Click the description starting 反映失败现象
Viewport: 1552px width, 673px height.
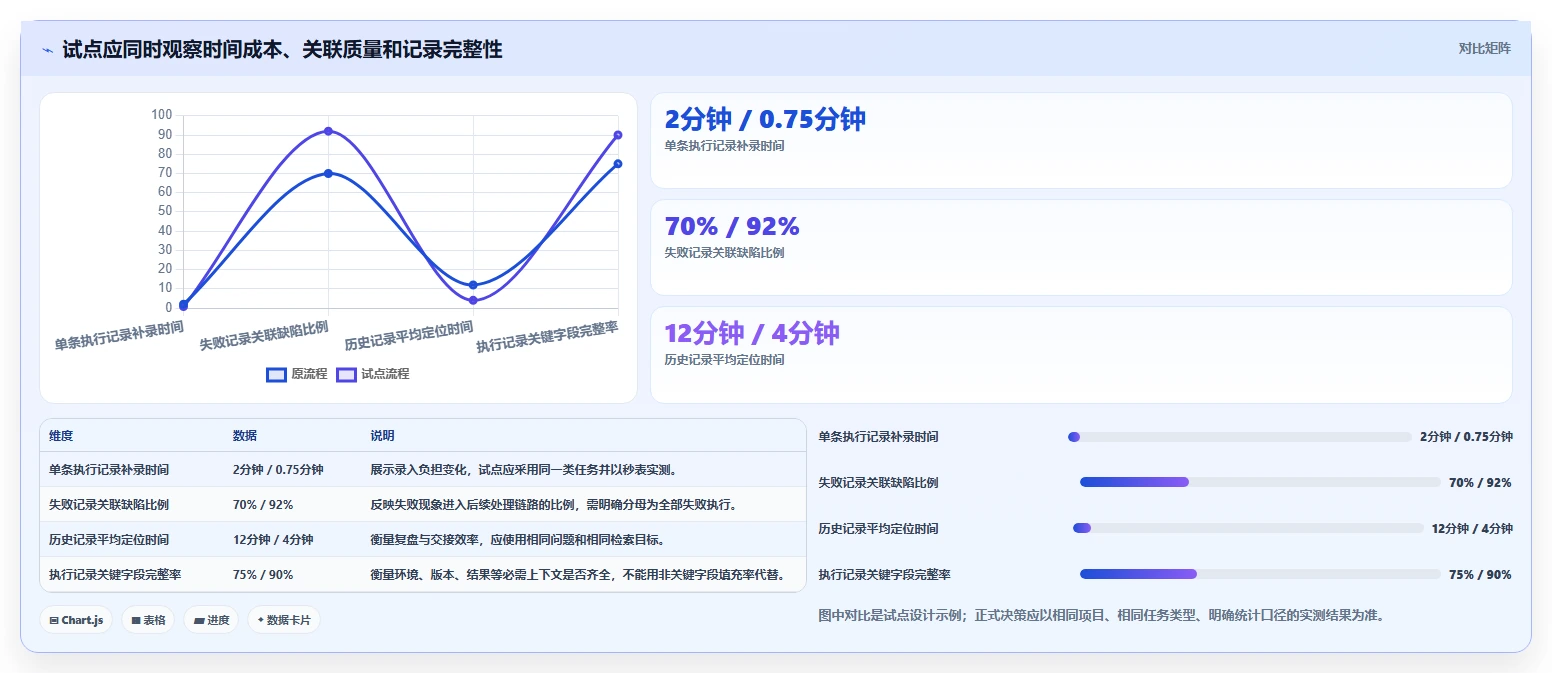click(x=554, y=504)
